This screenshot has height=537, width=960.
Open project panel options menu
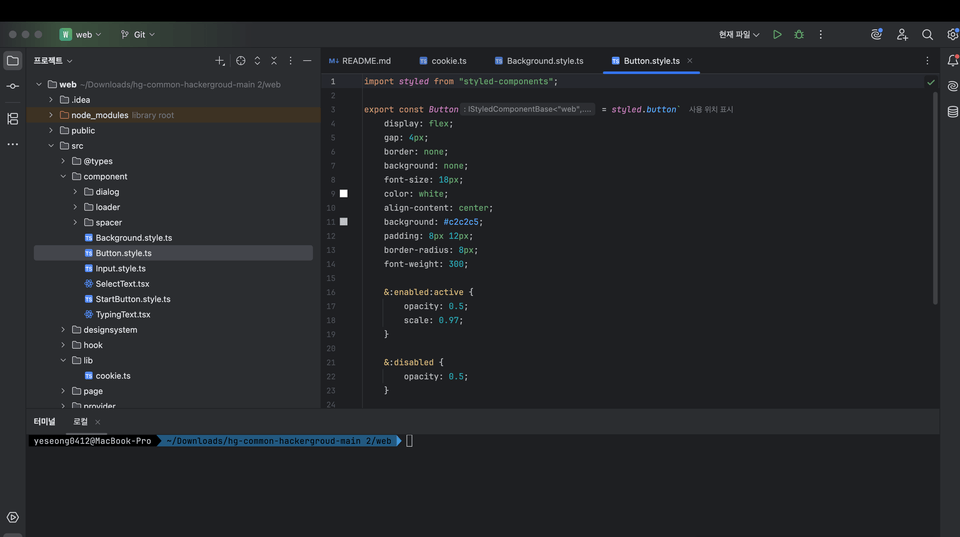(x=290, y=61)
